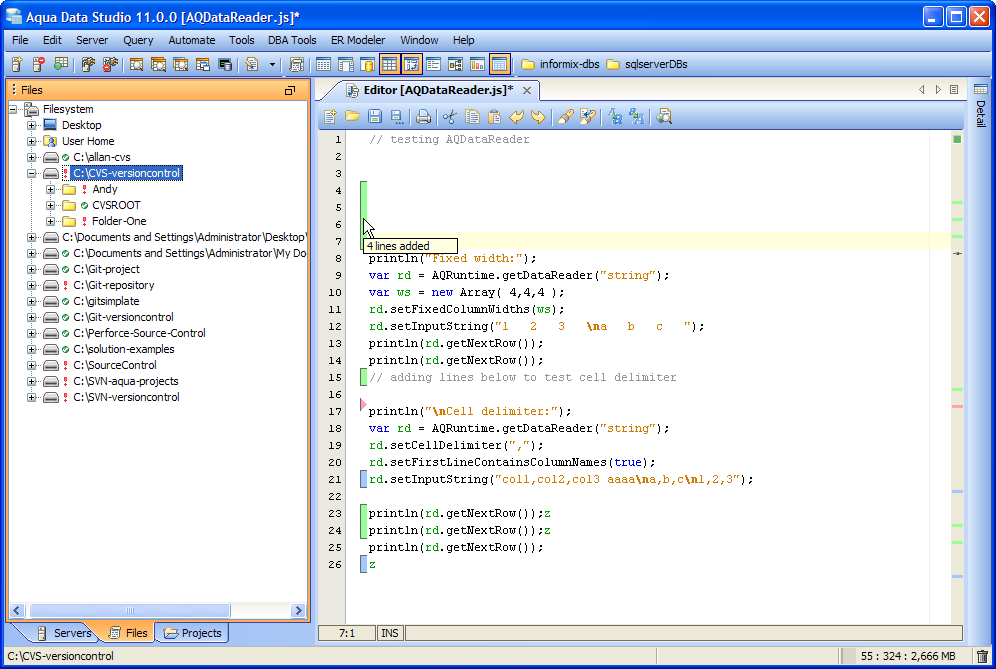Save the script with the floppy disk icon

point(375,116)
